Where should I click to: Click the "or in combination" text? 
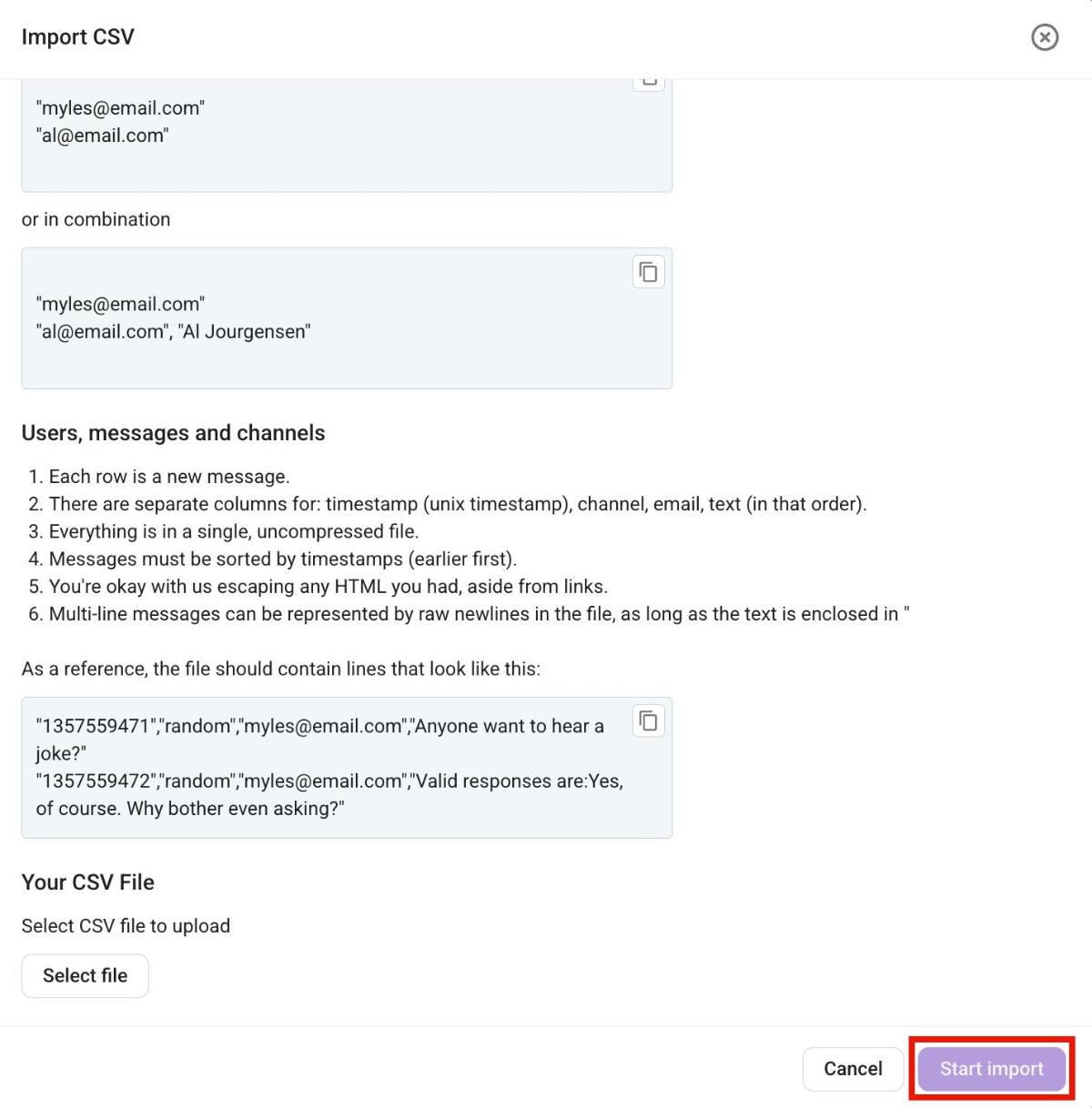point(96,219)
